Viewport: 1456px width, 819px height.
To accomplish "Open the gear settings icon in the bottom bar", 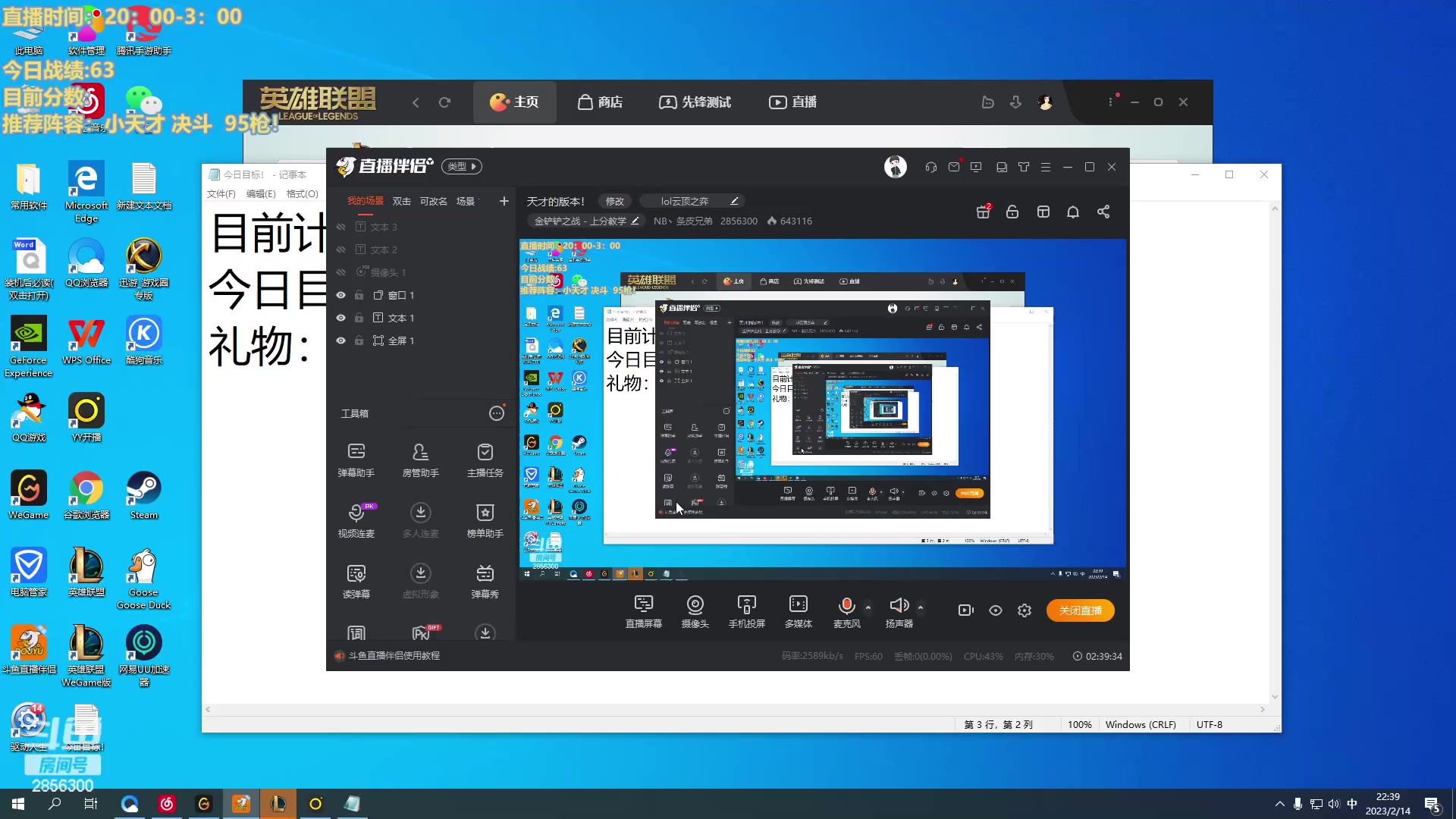I will [x=1025, y=610].
